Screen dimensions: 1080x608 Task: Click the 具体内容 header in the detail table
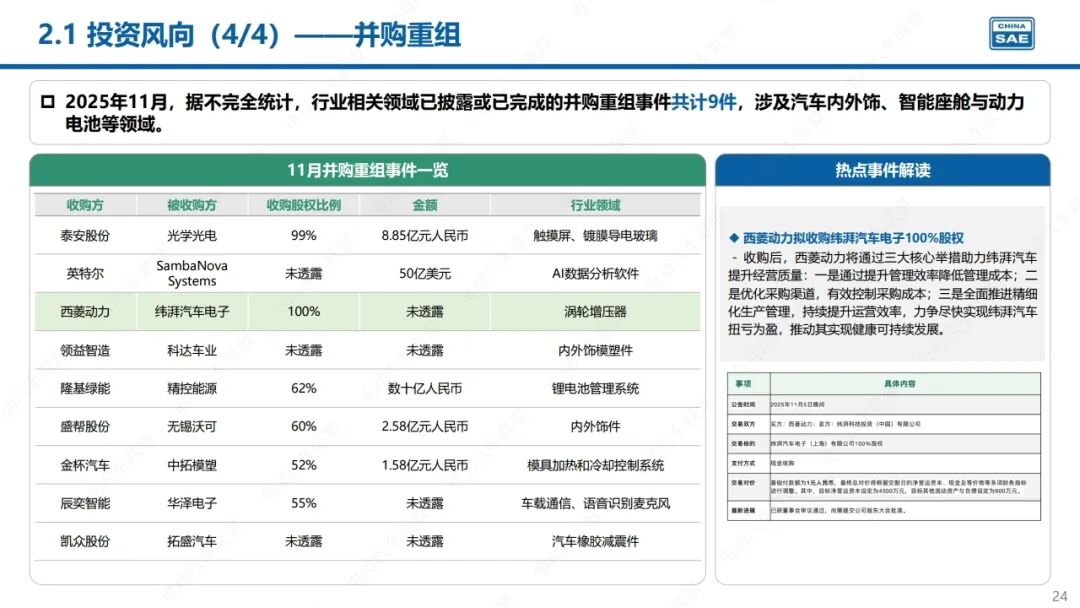[900, 384]
